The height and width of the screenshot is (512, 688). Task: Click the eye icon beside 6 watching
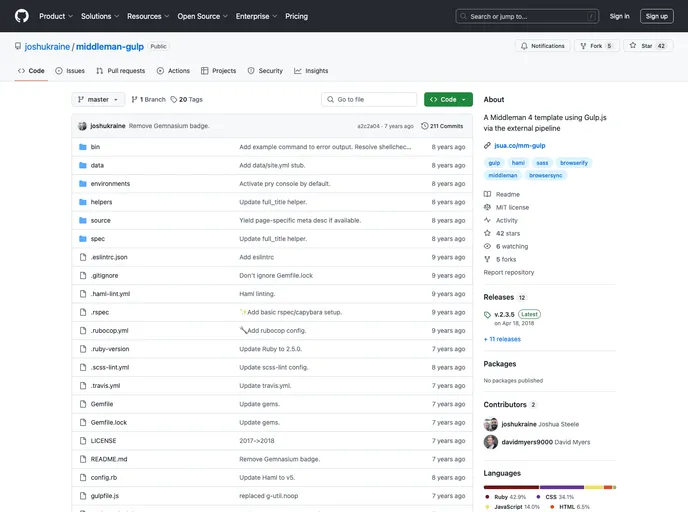pyautogui.click(x=487, y=246)
